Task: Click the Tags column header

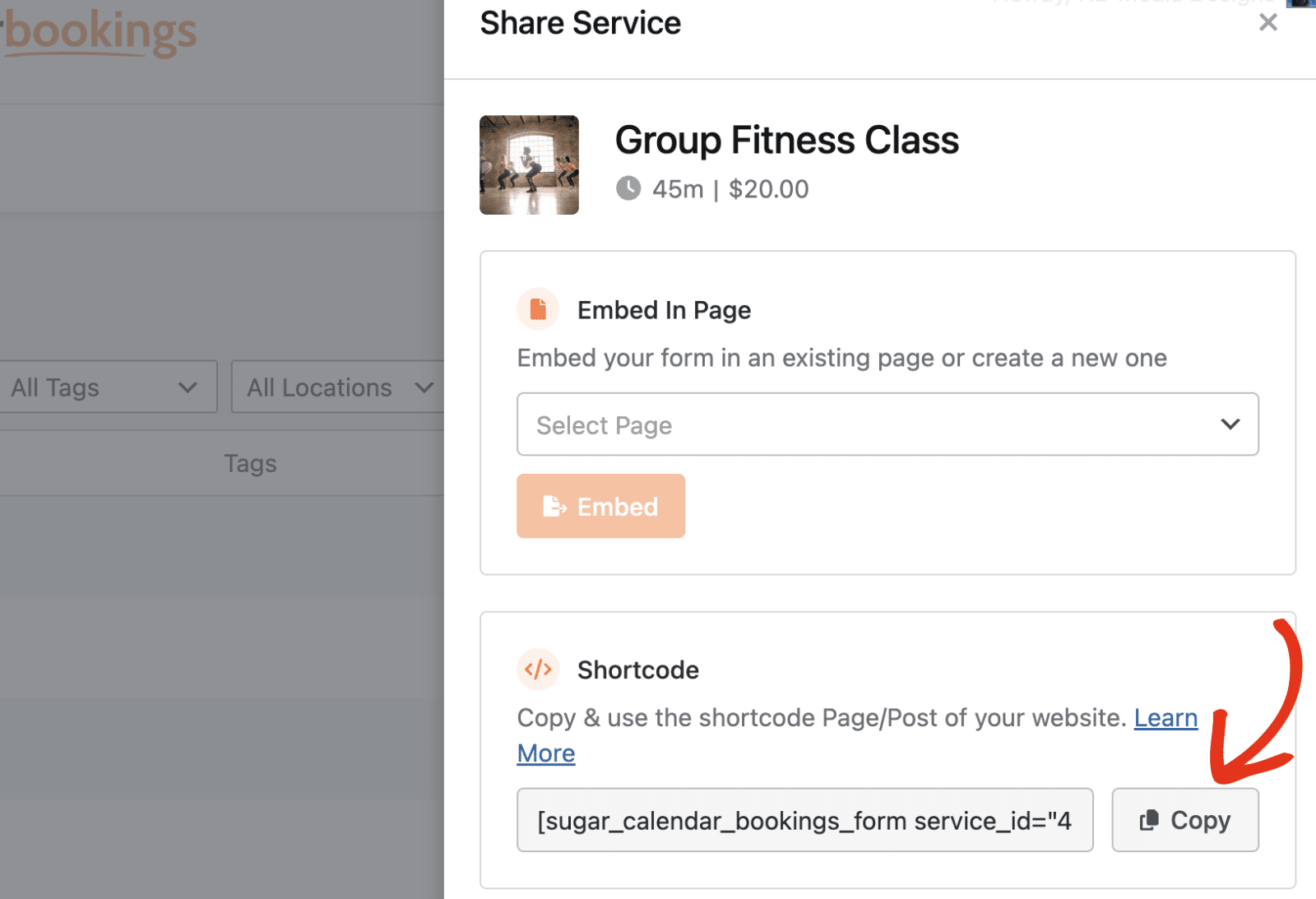Action: click(250, 463)
